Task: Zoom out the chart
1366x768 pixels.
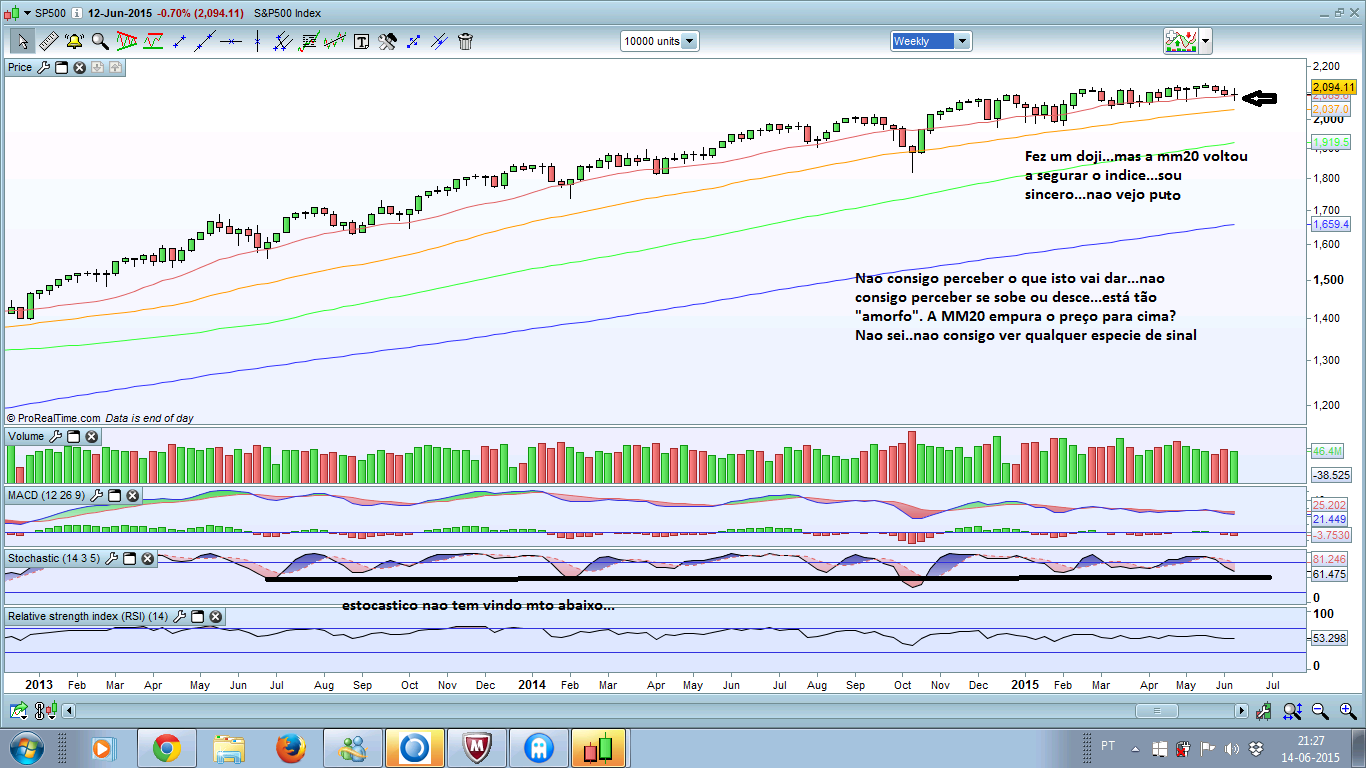Action: click(x=1320, y=711)
